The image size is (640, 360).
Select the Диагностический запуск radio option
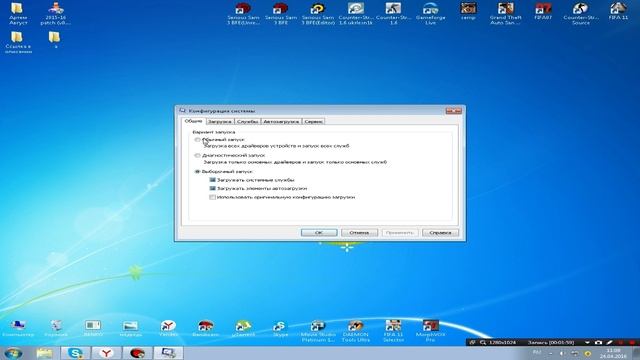pyautogui.click(x=197, y=156)
